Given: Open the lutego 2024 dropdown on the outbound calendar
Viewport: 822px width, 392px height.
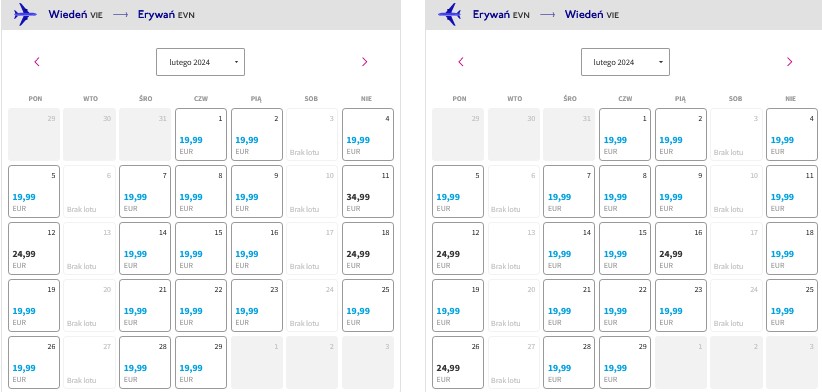Looking at the screenshot, I should tap(200, 62).
